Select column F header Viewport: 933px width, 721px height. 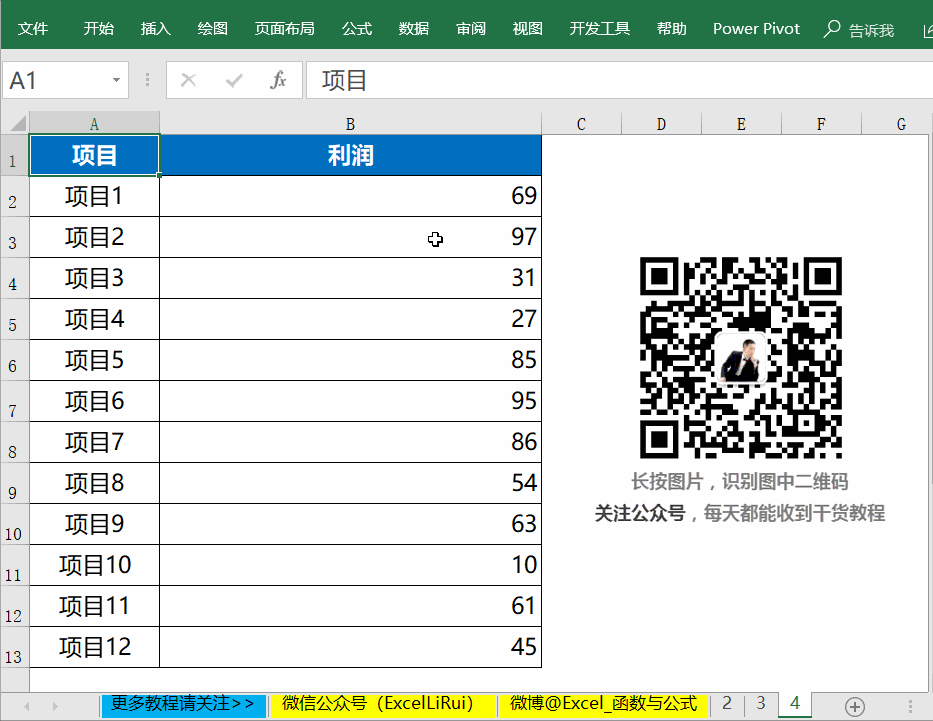[821, 124]
